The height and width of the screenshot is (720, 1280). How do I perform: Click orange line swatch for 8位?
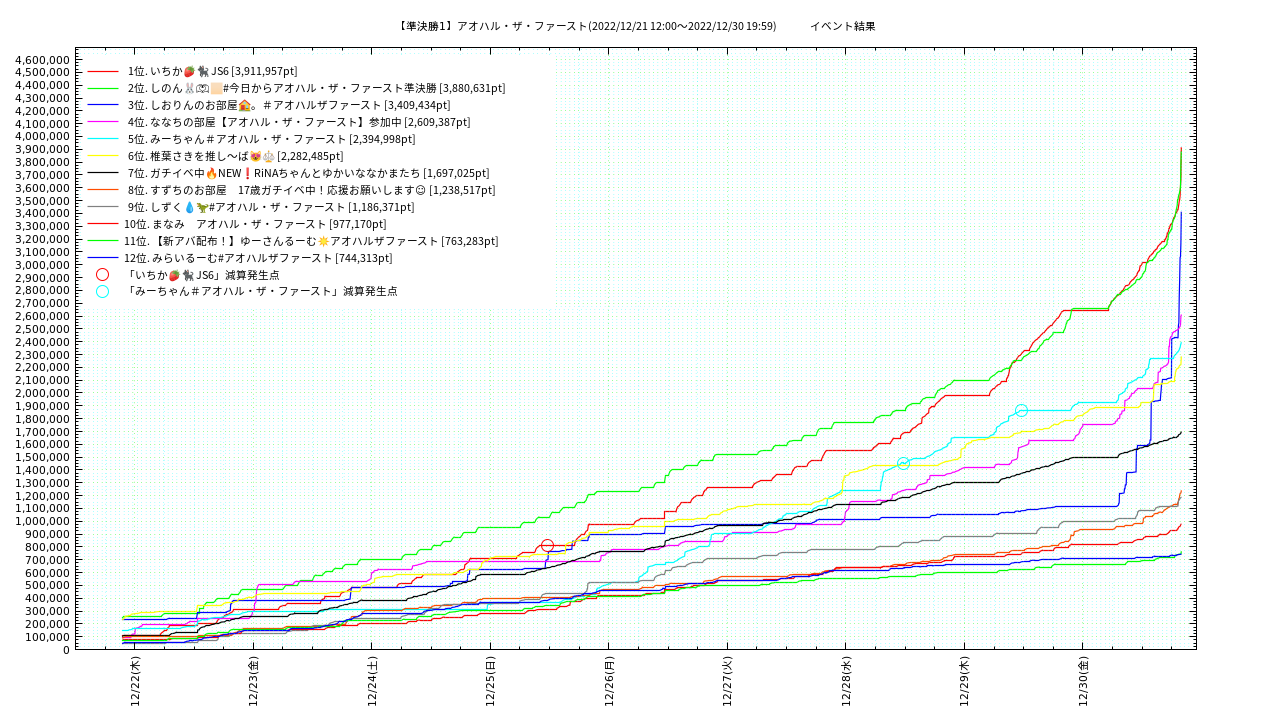[102, 190]
